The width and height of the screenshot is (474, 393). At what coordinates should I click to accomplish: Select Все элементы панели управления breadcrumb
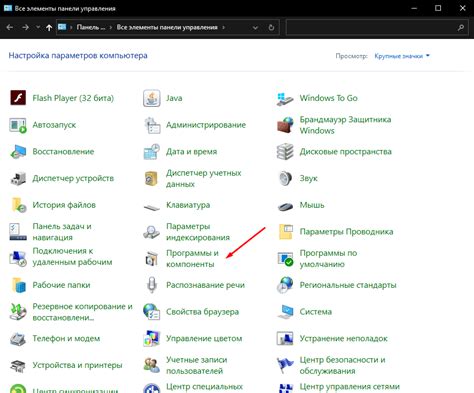coord(167,27)
